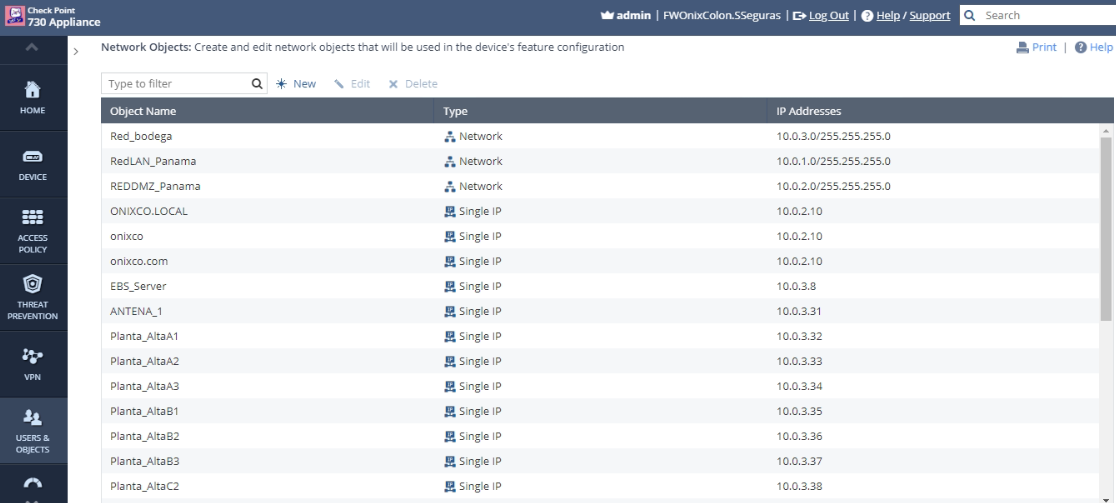Open the Device section in sidebar

tap(33, 165)
